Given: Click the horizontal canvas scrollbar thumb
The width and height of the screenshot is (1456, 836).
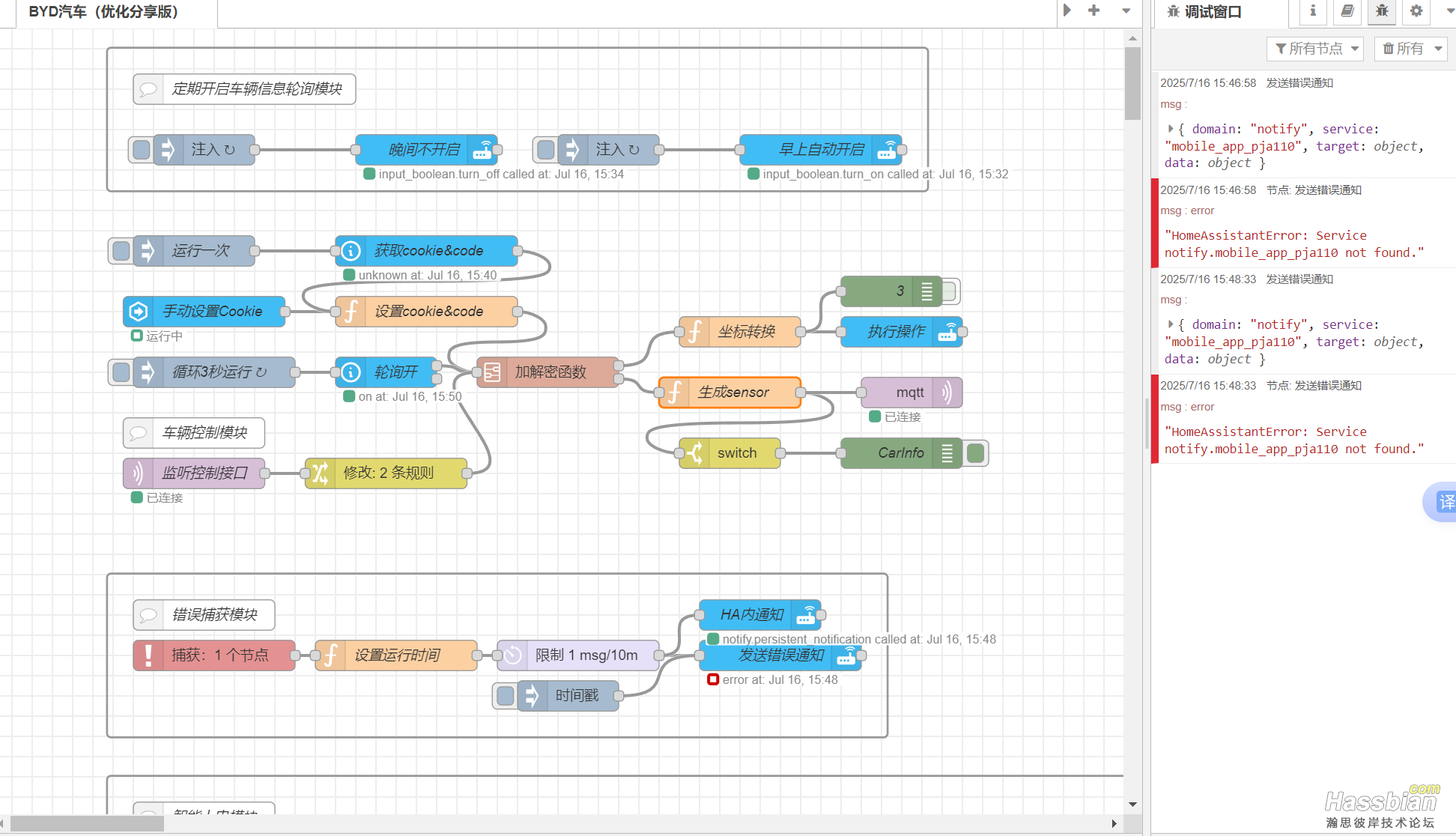Looking at the screenshot, I should [87, 823].
